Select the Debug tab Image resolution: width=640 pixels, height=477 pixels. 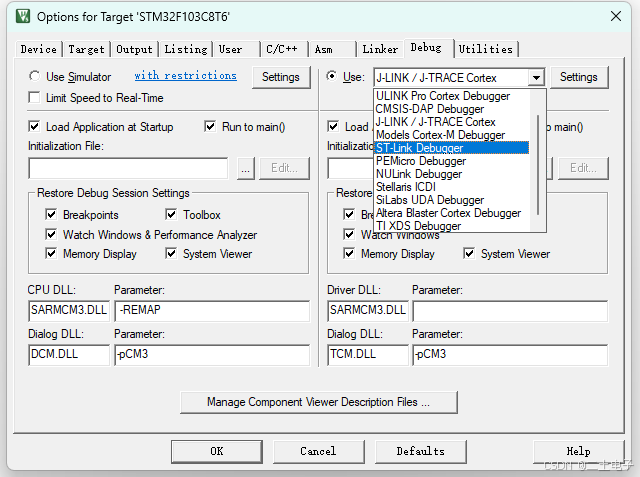pos(428,48)
